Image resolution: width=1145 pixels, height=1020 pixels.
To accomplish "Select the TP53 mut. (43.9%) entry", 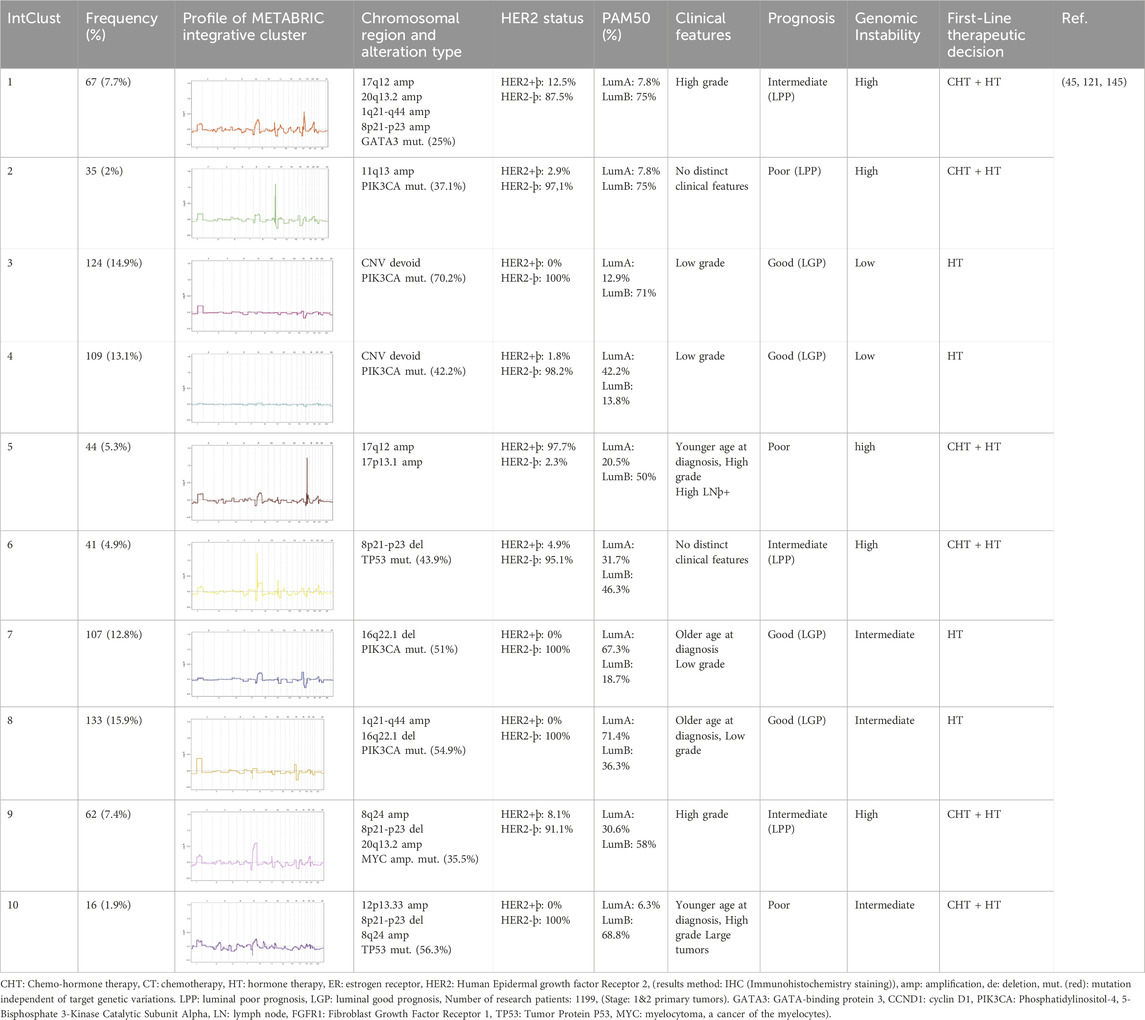I will 406,560.
